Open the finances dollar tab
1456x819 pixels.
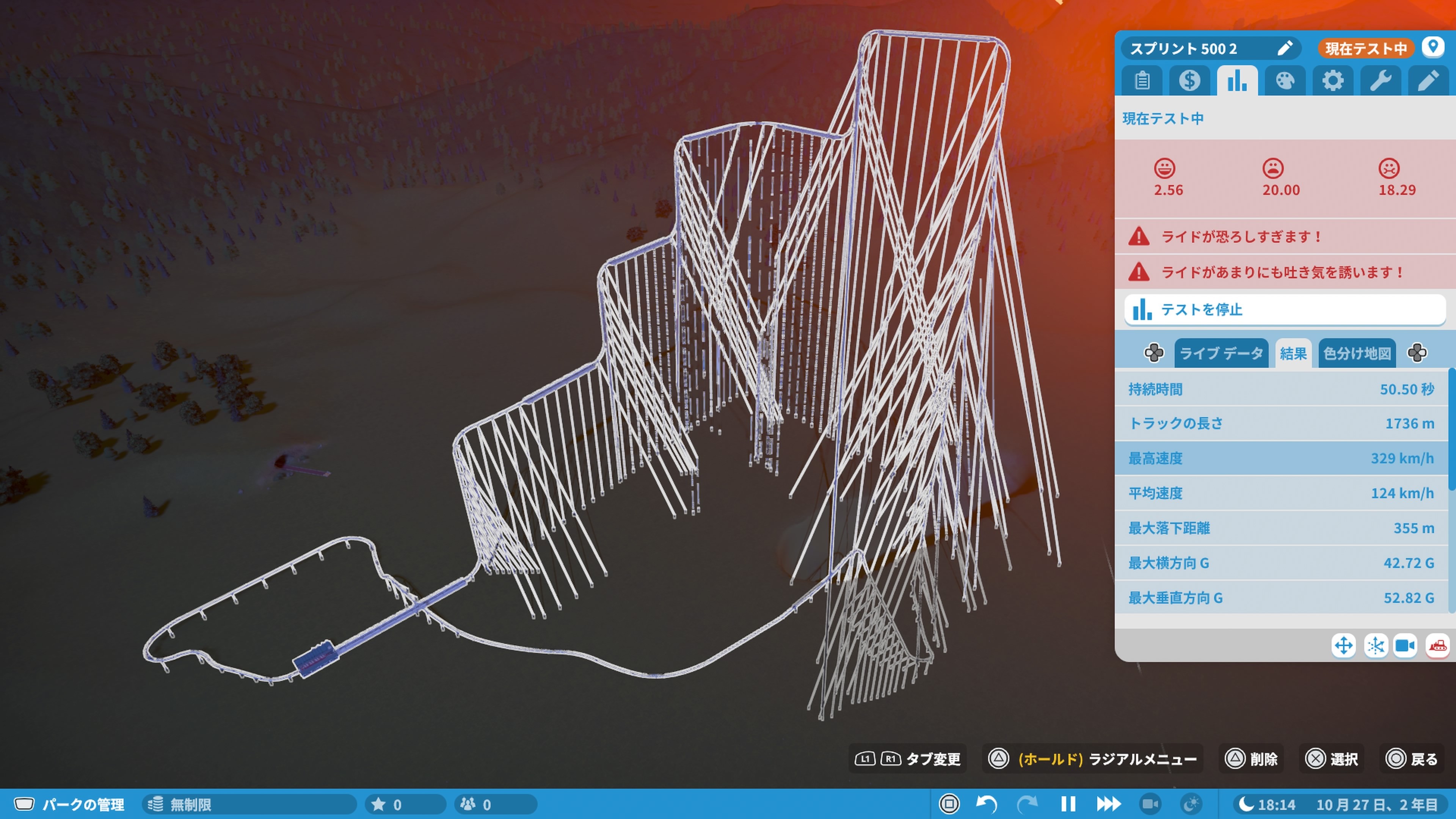pos(1189,81)
